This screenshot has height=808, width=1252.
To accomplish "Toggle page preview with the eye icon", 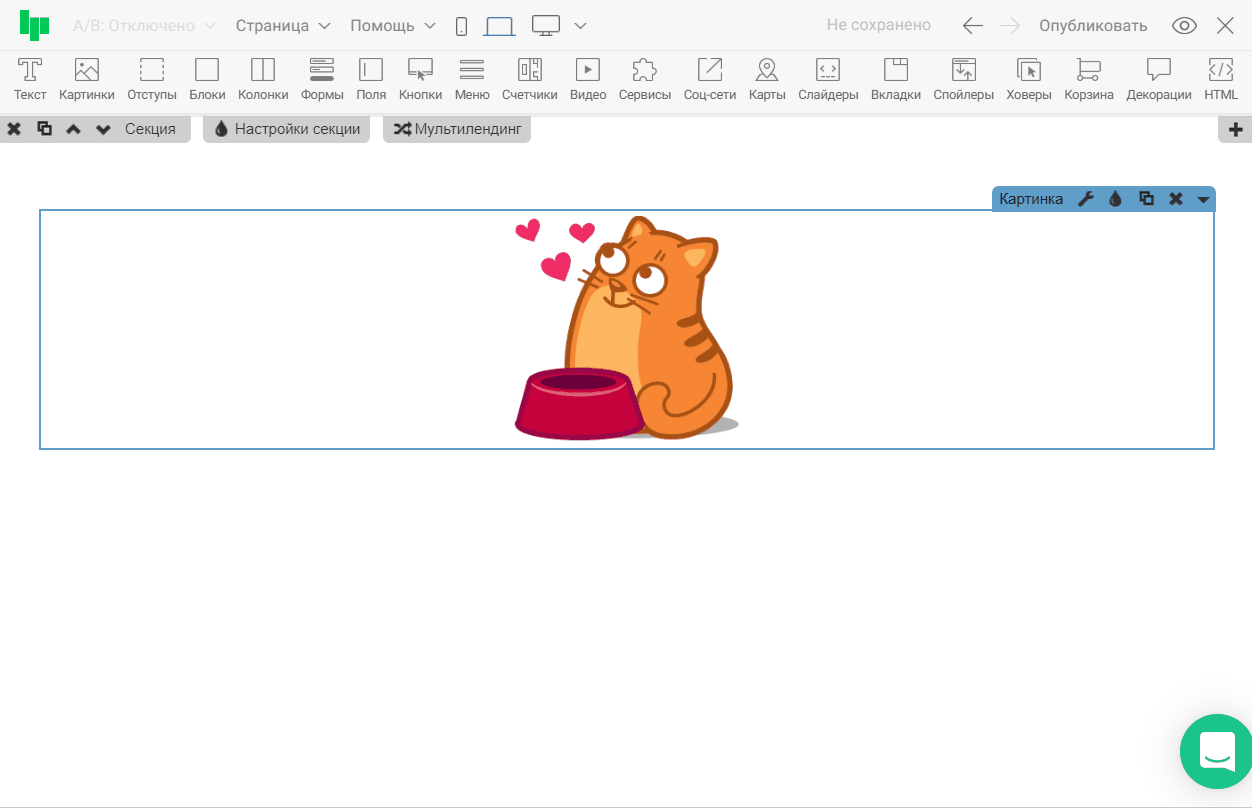I will (1184, 26).
